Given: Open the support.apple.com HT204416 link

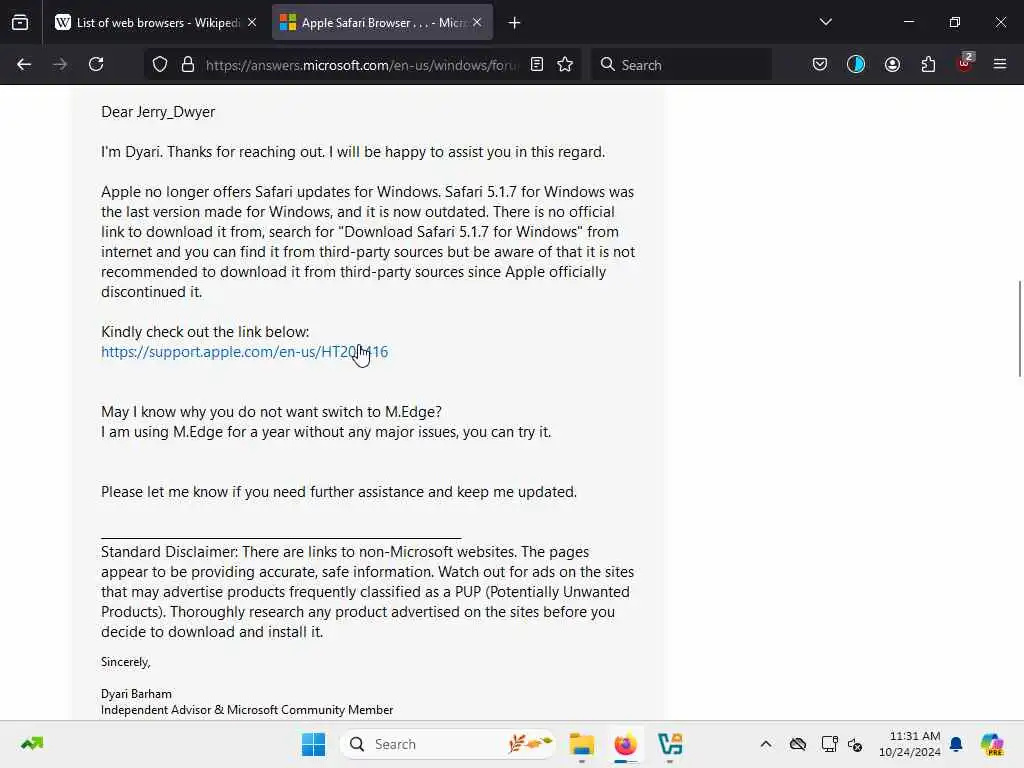Looking at the screenshot, I should pos(244,352).
